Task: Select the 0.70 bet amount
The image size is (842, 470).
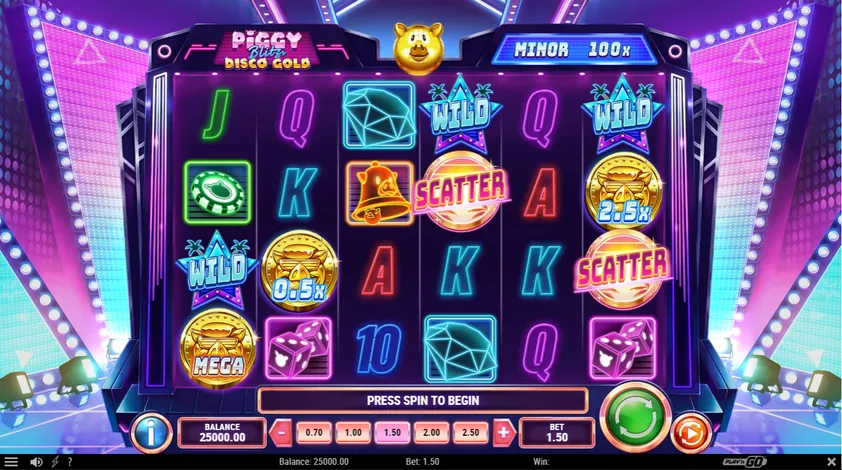Action: (314, 432)
